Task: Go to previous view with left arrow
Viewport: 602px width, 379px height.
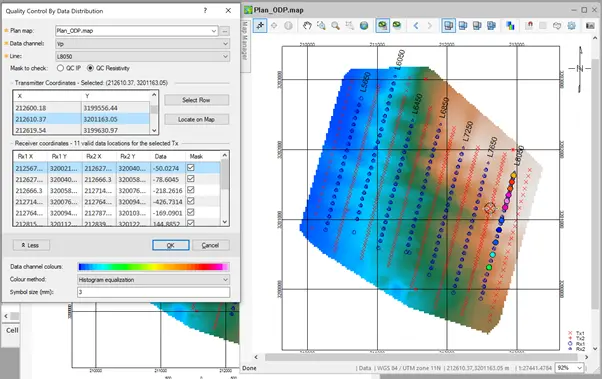Action: tap(416, 26)
